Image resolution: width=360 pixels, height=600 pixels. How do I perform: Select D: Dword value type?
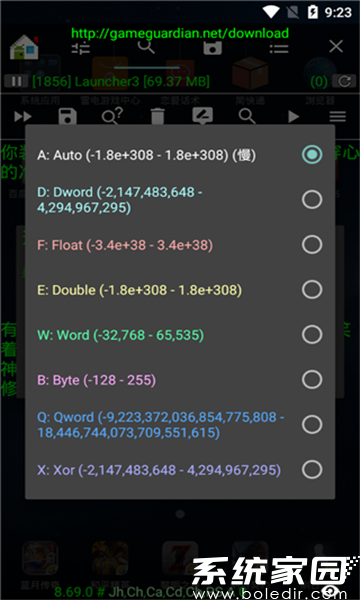click(180, 200)
